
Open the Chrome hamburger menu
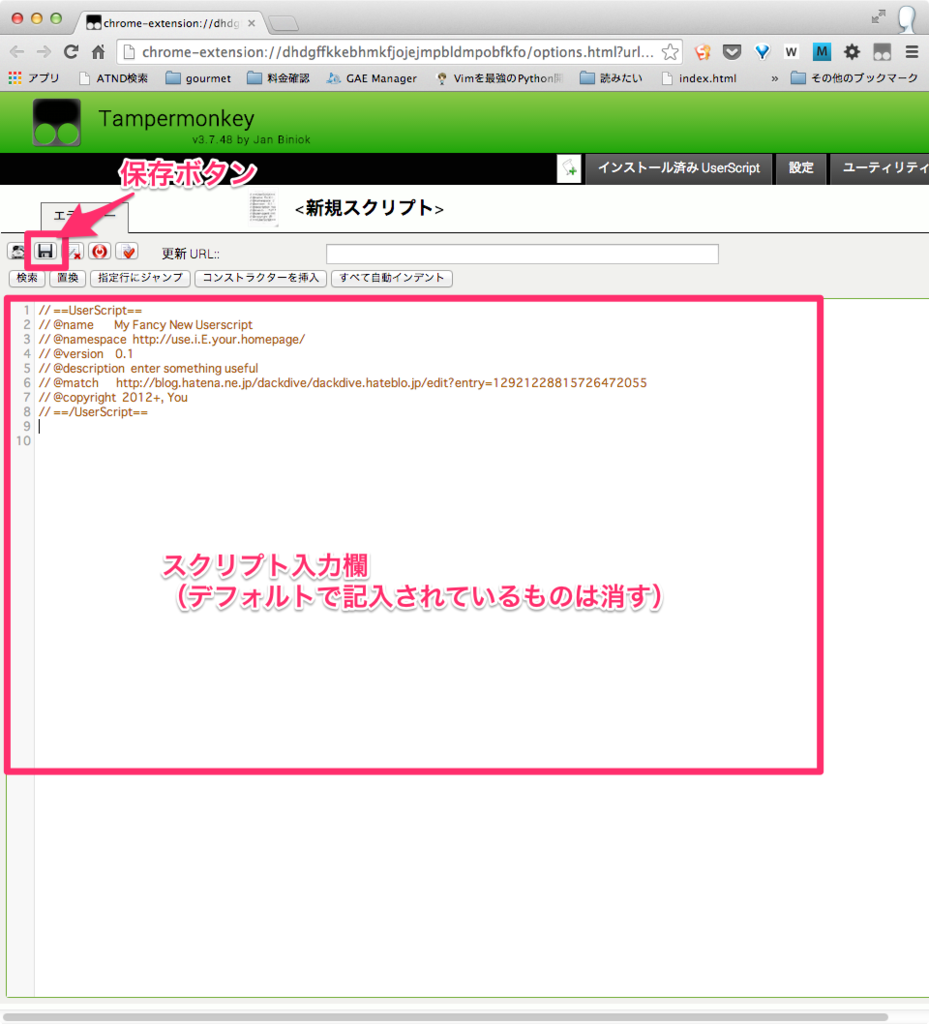click(x=912, y=52)
